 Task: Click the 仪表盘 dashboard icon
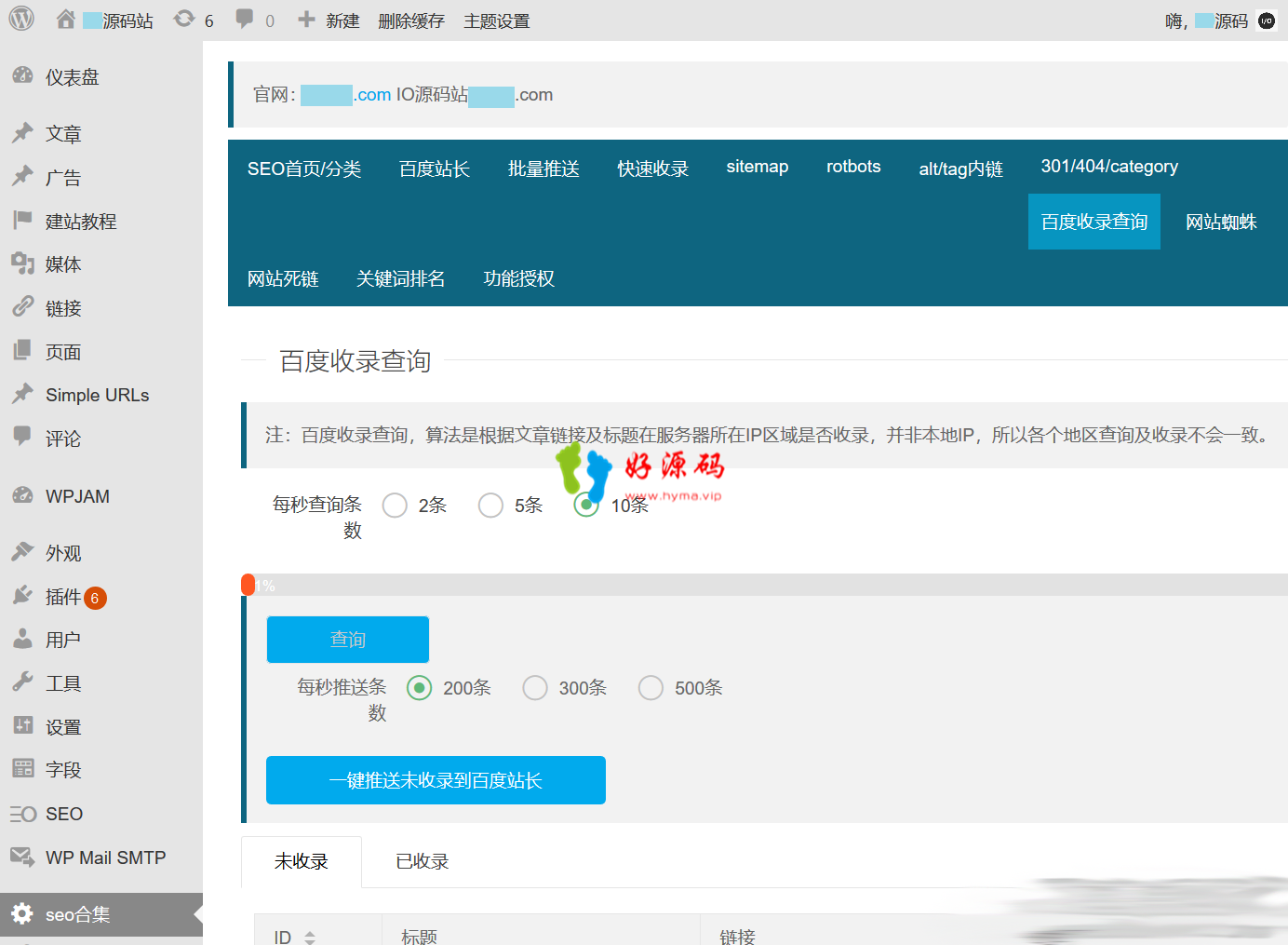22,76
